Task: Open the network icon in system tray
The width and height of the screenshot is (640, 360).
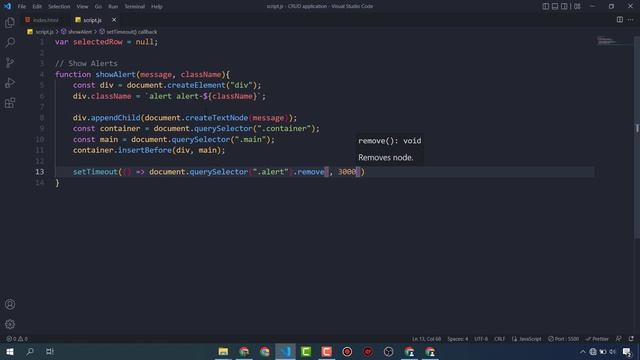Action: [x=593, y=351]
